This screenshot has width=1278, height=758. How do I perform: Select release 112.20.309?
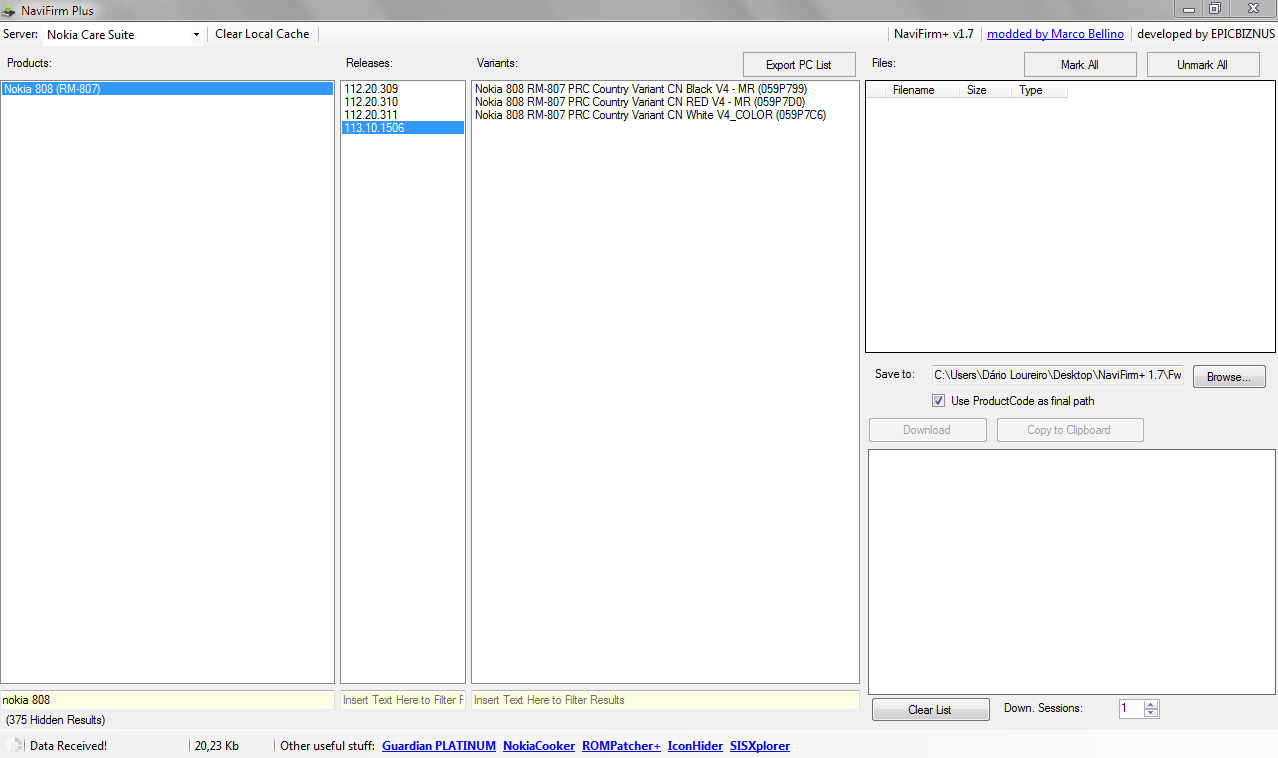pos(403,89)
